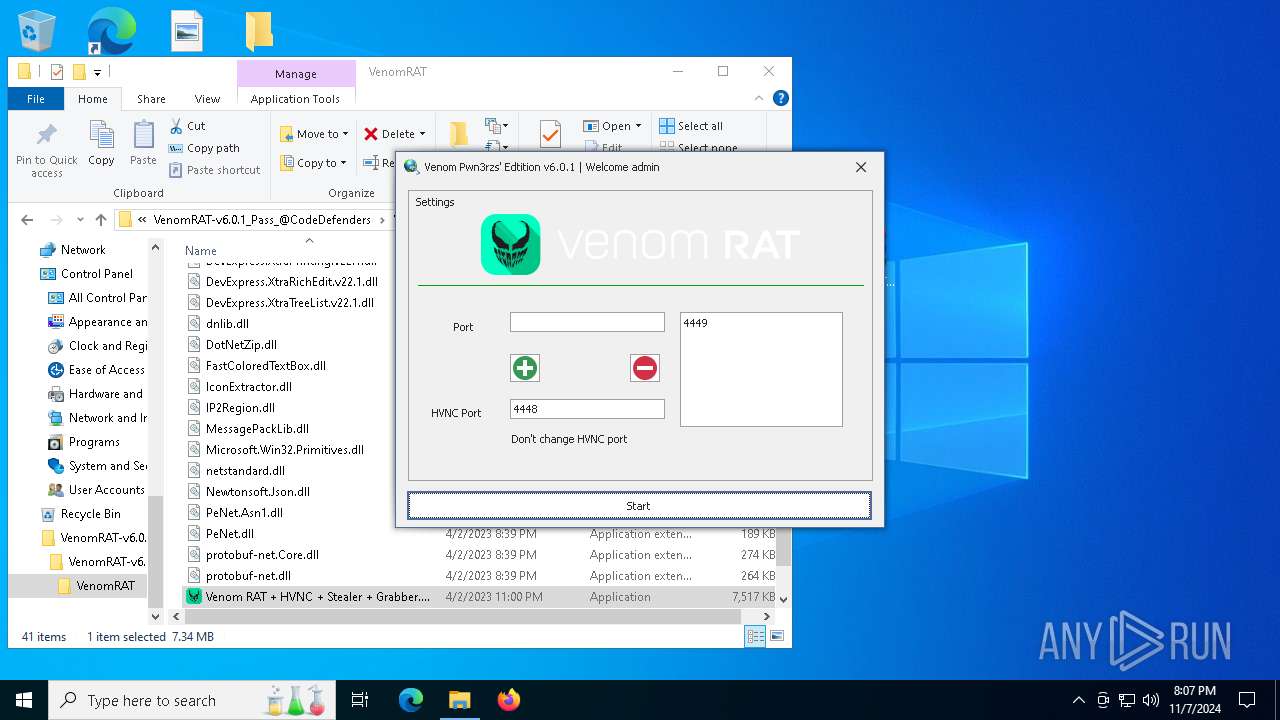1280x720 pixels.
Task: Open Recycle Bin on the desktop
Action: point(37,31)
